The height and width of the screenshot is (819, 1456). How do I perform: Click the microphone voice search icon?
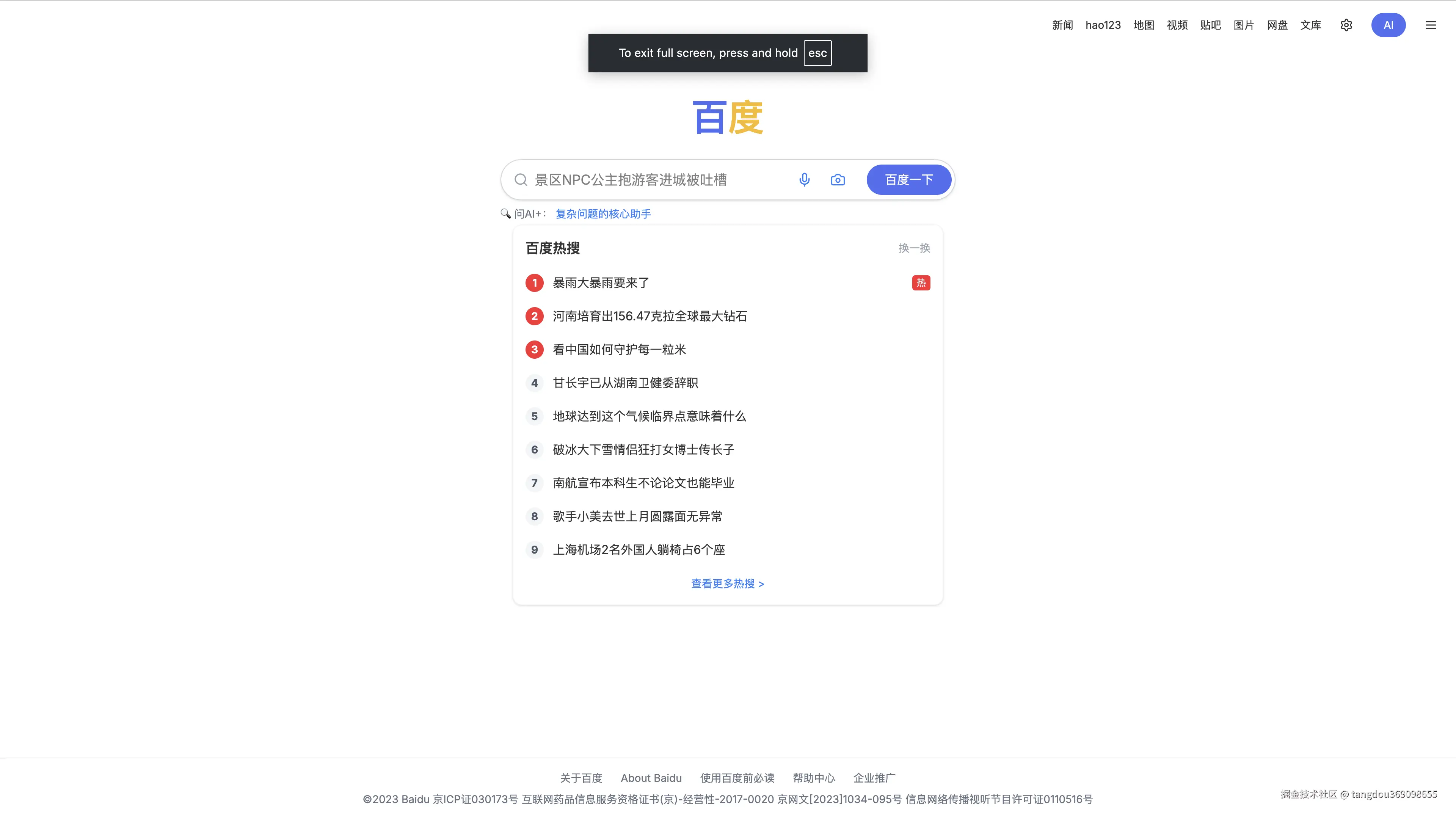pos(804,180)
